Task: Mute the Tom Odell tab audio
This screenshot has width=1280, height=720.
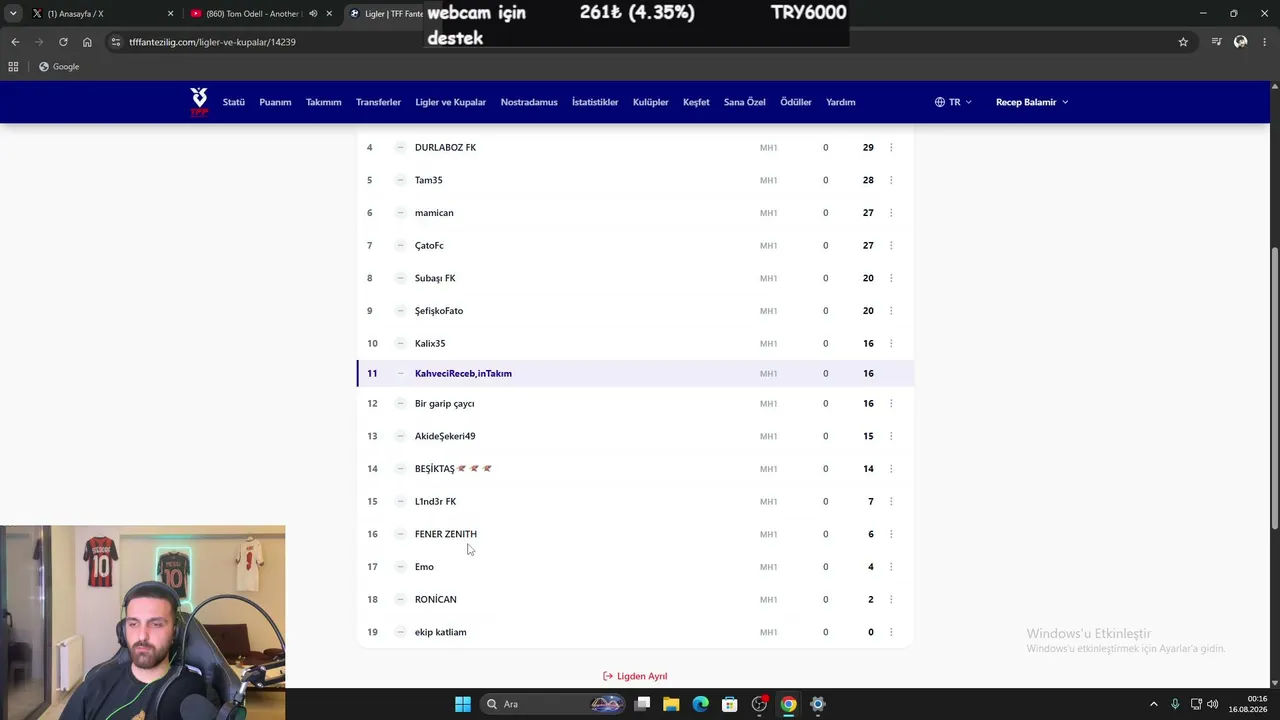Action: pyautogui.click(x=313, y=14)
